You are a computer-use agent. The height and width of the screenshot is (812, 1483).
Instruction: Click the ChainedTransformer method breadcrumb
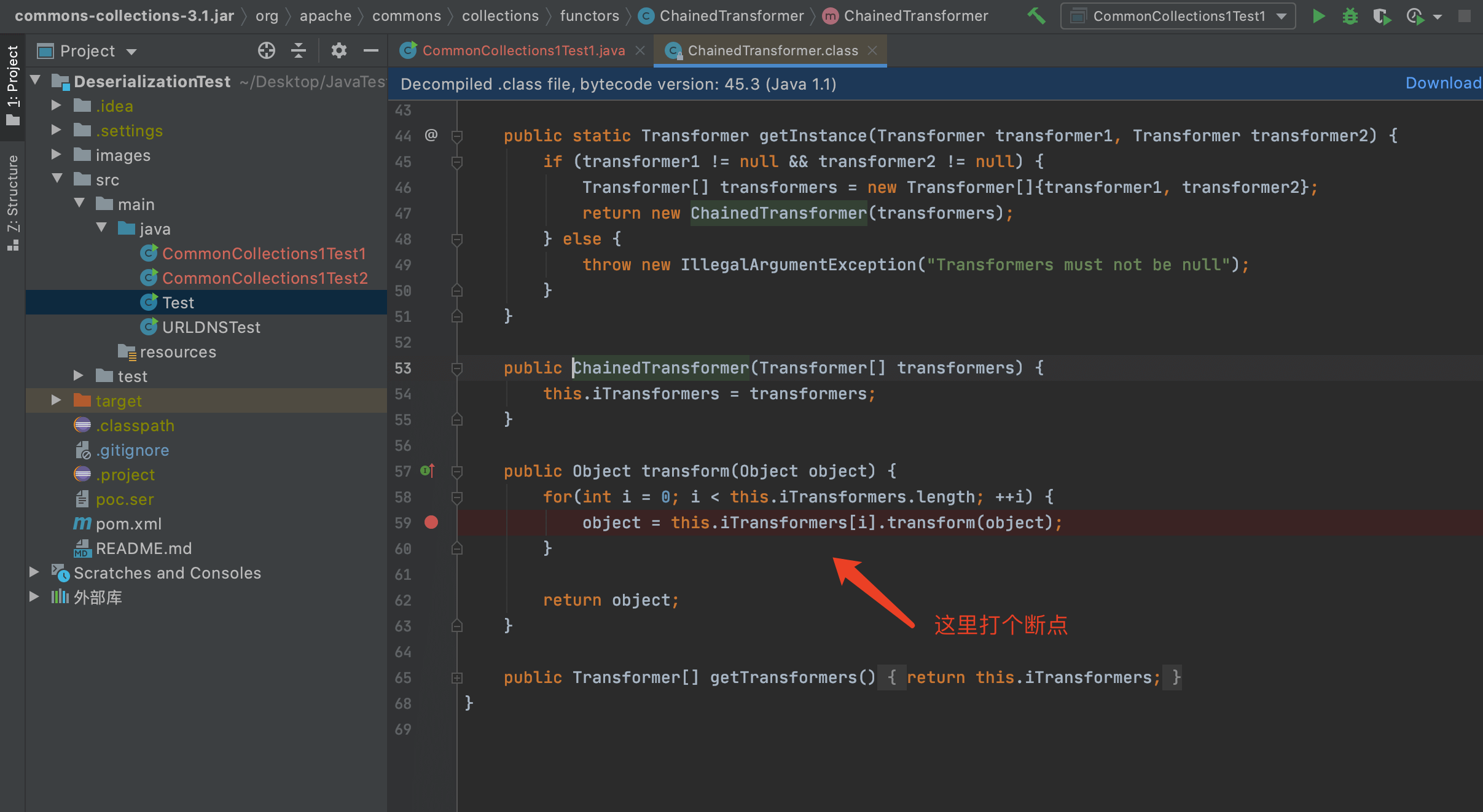[x=906, y=16]
